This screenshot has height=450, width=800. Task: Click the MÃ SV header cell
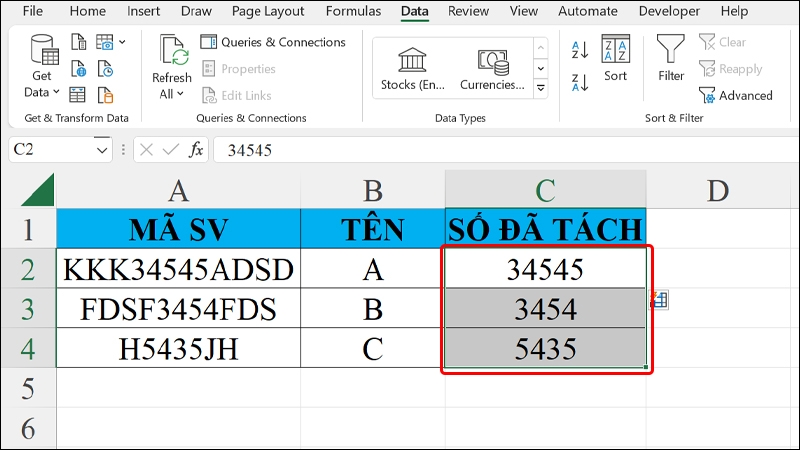click(179, 229)
